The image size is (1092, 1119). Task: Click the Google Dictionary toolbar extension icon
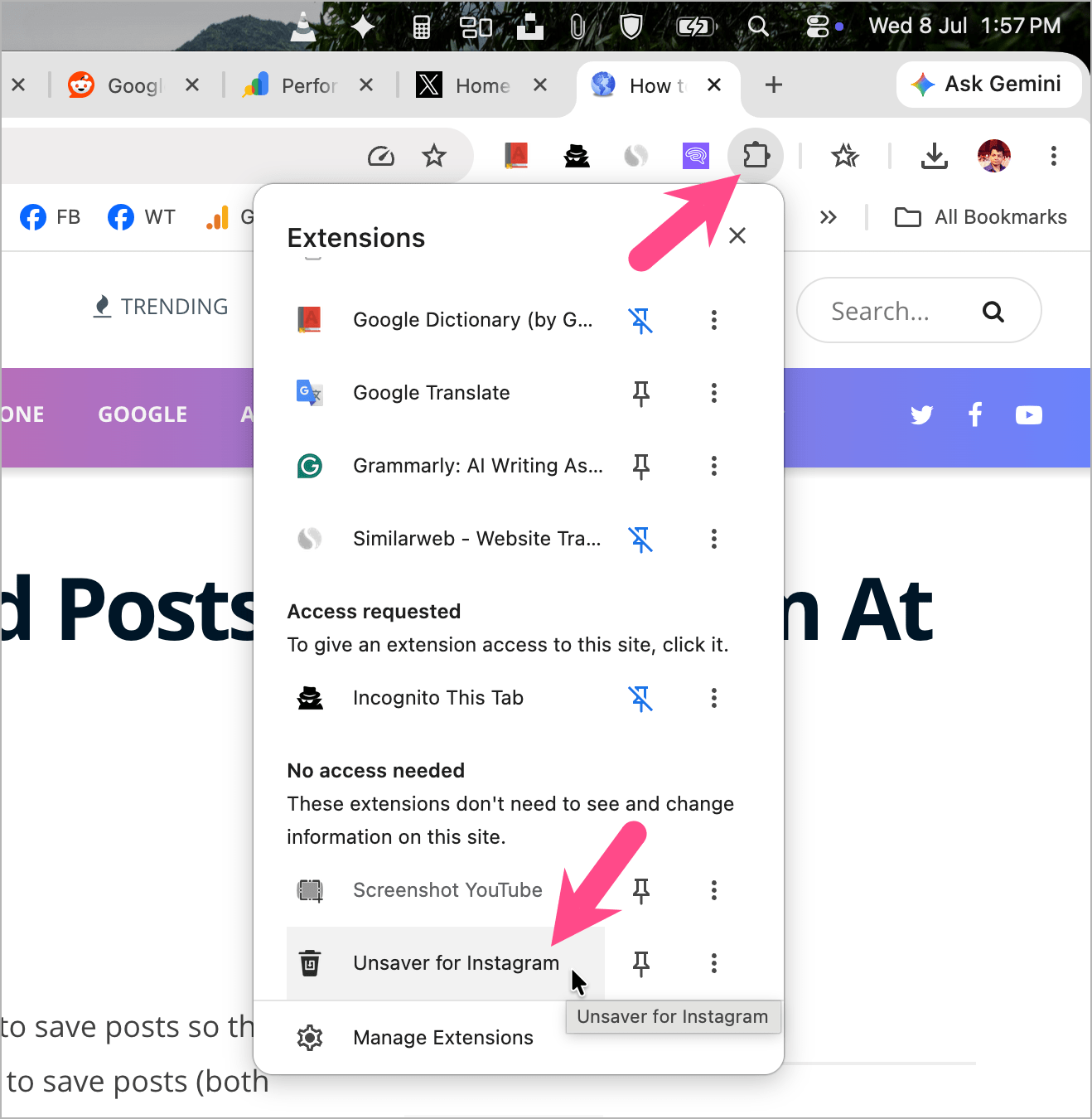point(516,155)
